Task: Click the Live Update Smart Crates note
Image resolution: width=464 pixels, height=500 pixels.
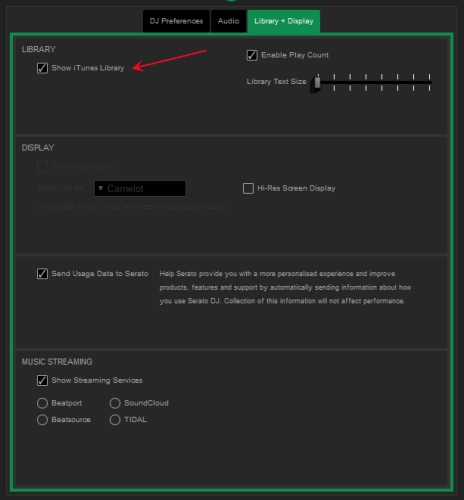Action: click(x=132, y=207)
